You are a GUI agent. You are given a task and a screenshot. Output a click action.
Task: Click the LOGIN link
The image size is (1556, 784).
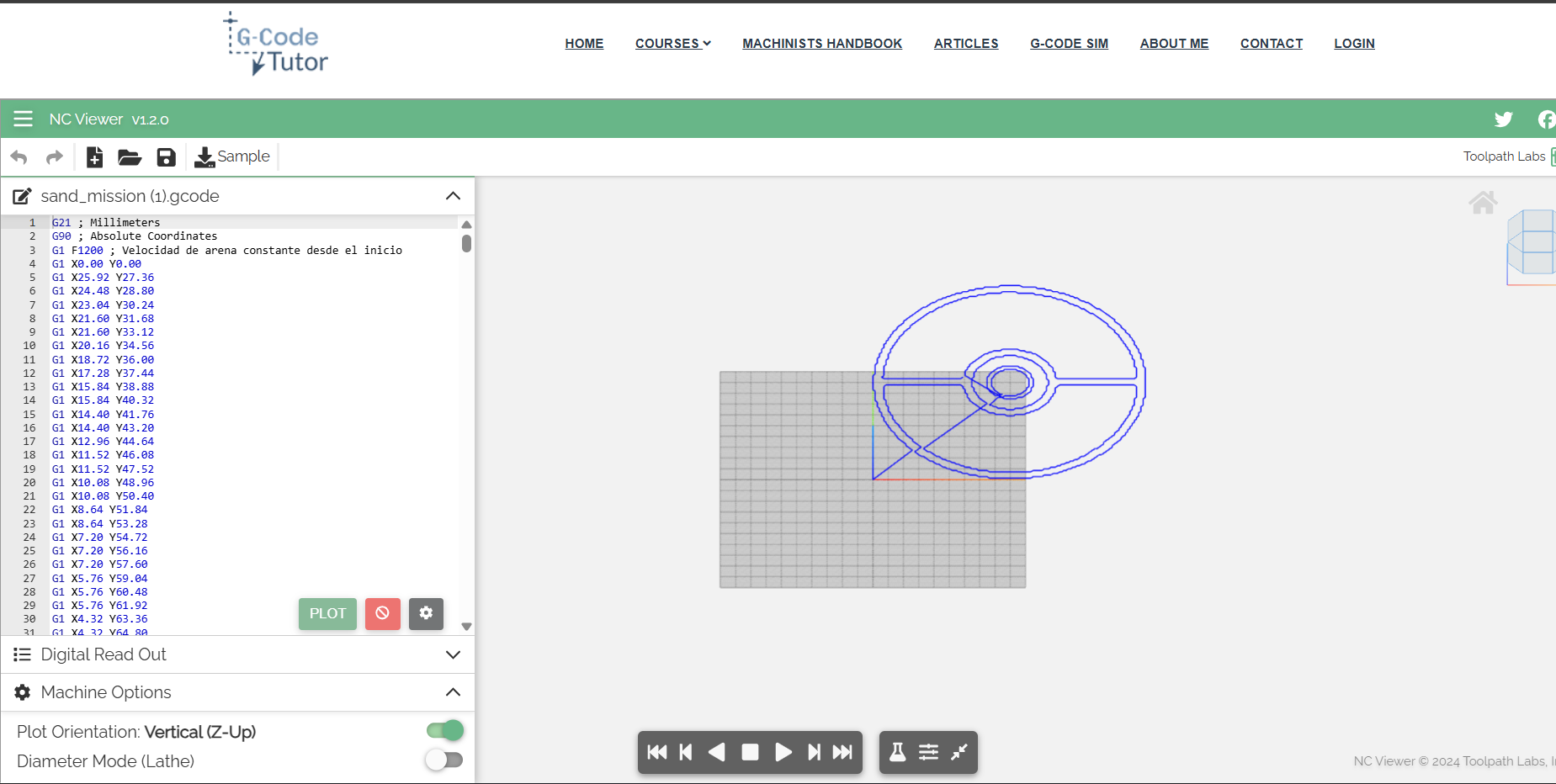pos(1355,44)
